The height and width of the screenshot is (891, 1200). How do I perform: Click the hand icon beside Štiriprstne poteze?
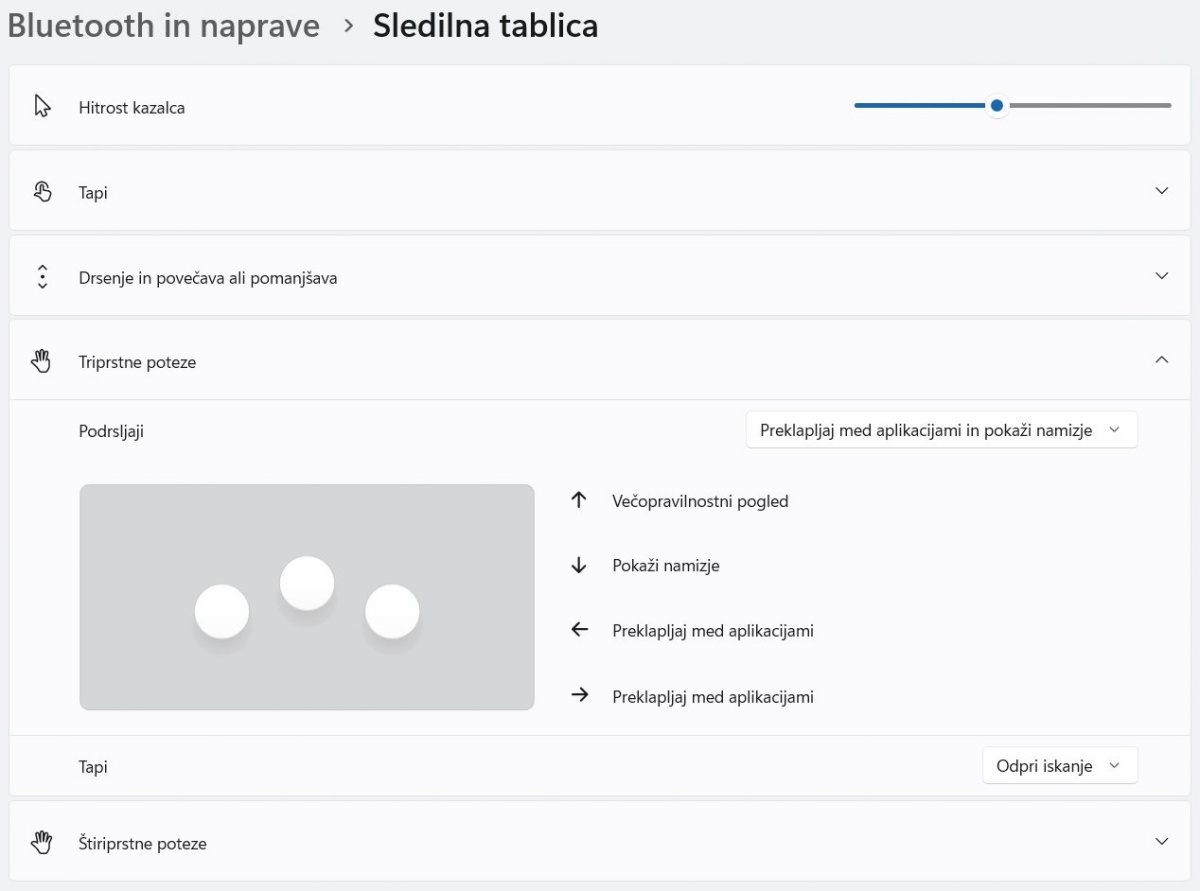[x=42, y=843]
